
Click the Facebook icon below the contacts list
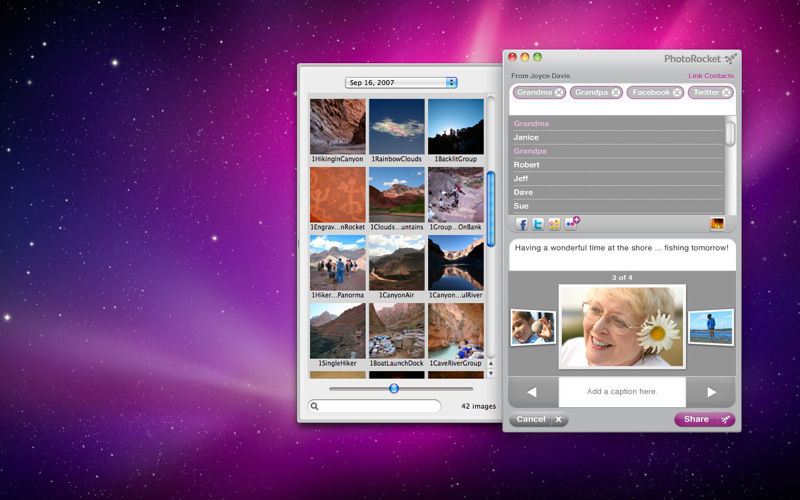(x=521, y=224)
